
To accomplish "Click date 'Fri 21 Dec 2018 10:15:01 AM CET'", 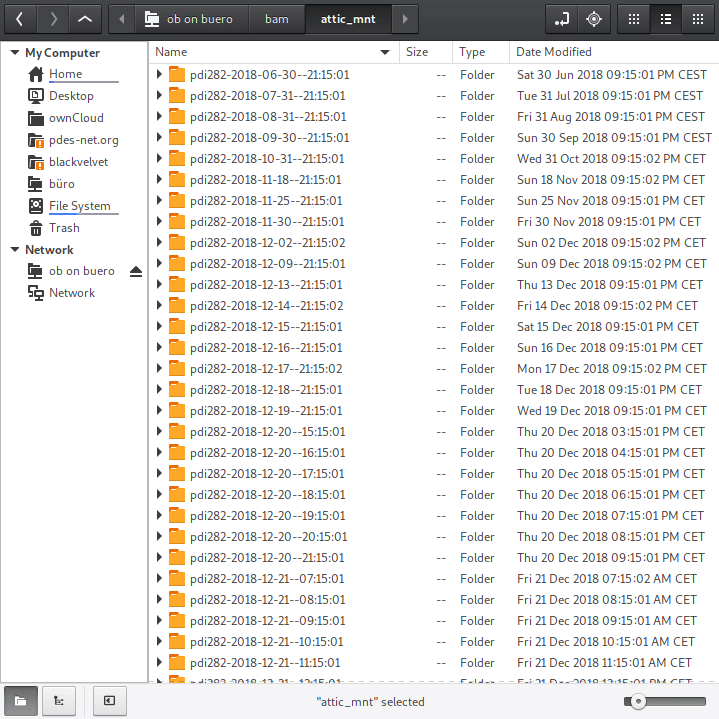I will click(606, 642).
